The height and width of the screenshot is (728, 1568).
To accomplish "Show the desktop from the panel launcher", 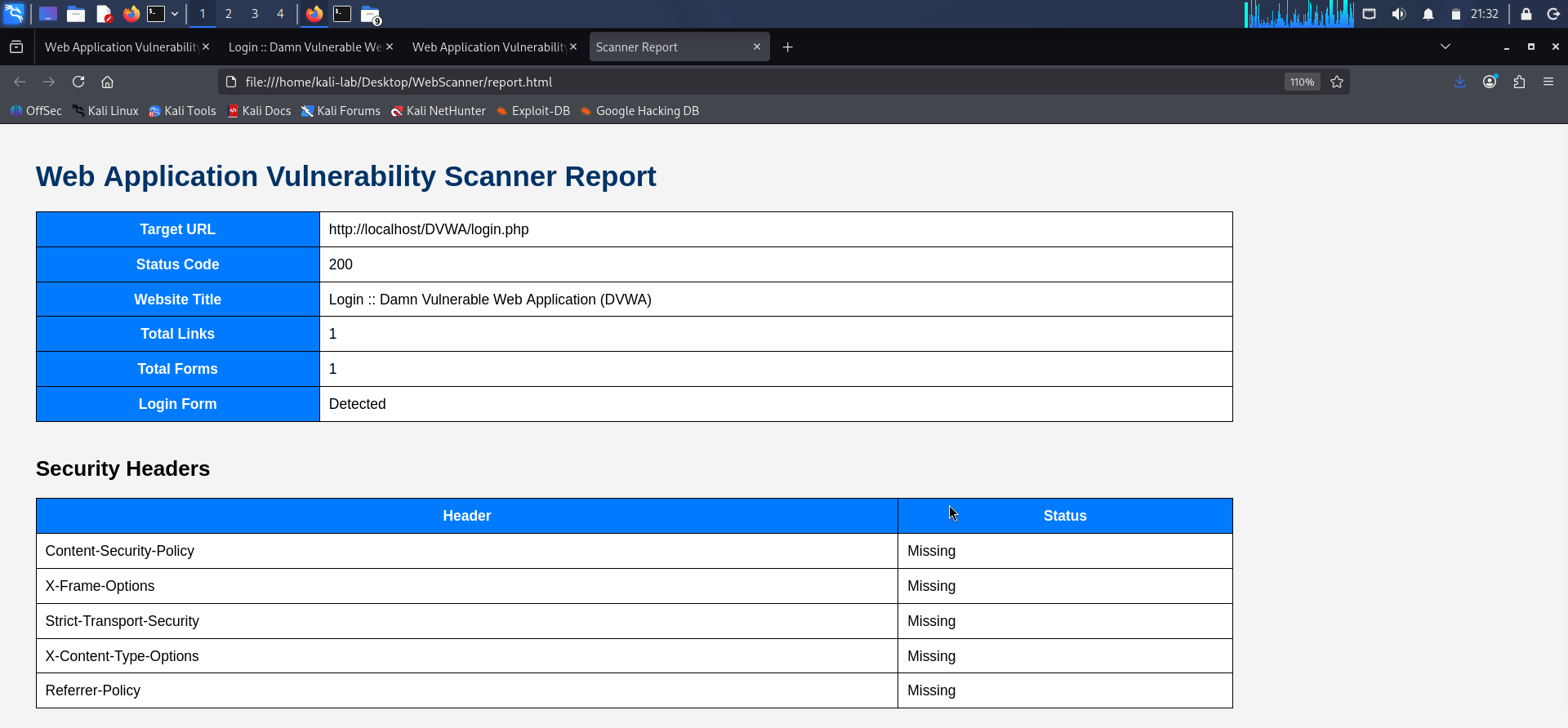I will [x=48, y=14].
